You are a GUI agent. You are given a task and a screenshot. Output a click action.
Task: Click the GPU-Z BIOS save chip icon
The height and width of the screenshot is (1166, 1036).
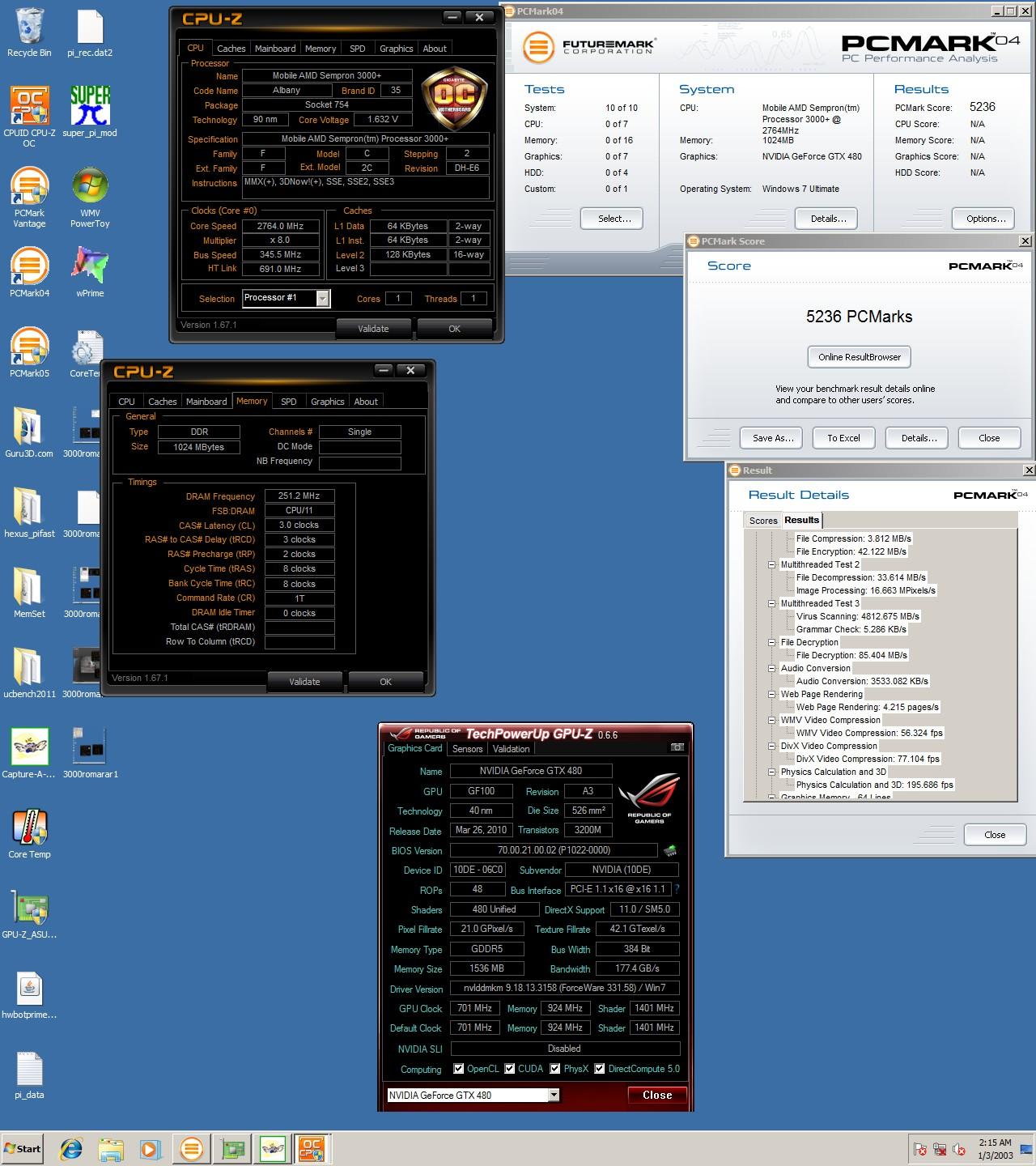tap(670, 850)
